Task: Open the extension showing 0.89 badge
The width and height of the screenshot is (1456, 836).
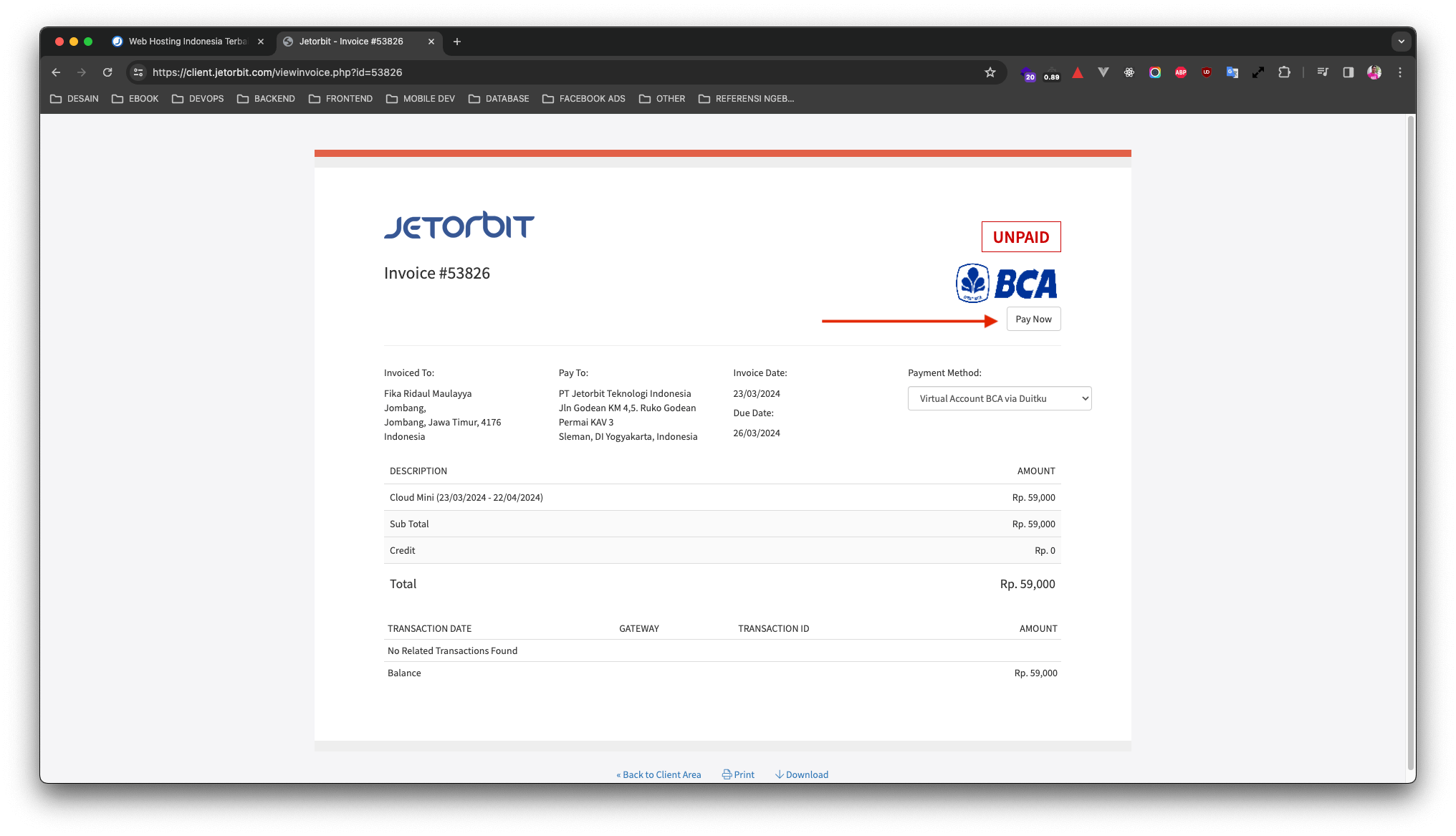Action: (x=1051, y=73)
